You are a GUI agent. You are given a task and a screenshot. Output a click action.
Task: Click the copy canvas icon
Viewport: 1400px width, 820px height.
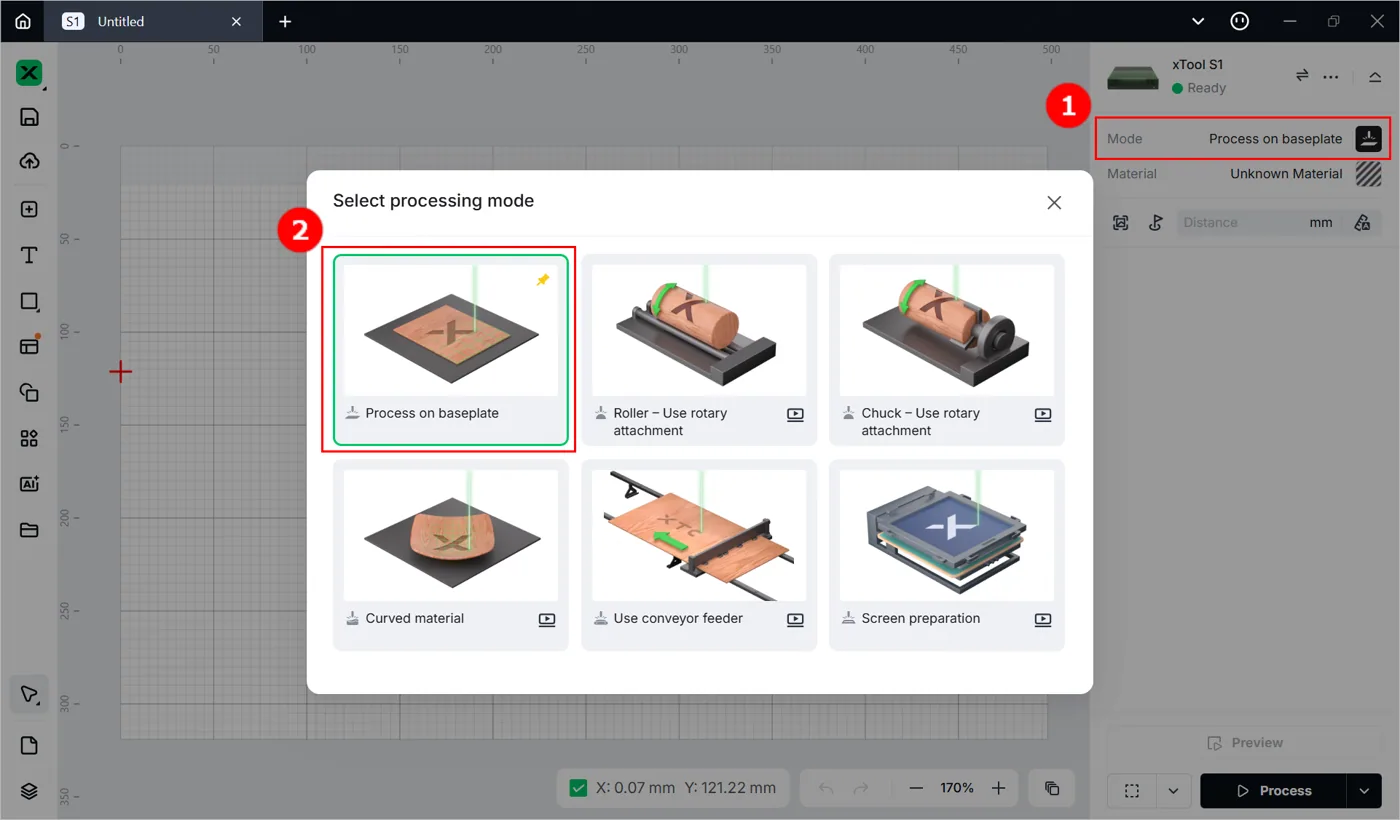(1052, 788)
